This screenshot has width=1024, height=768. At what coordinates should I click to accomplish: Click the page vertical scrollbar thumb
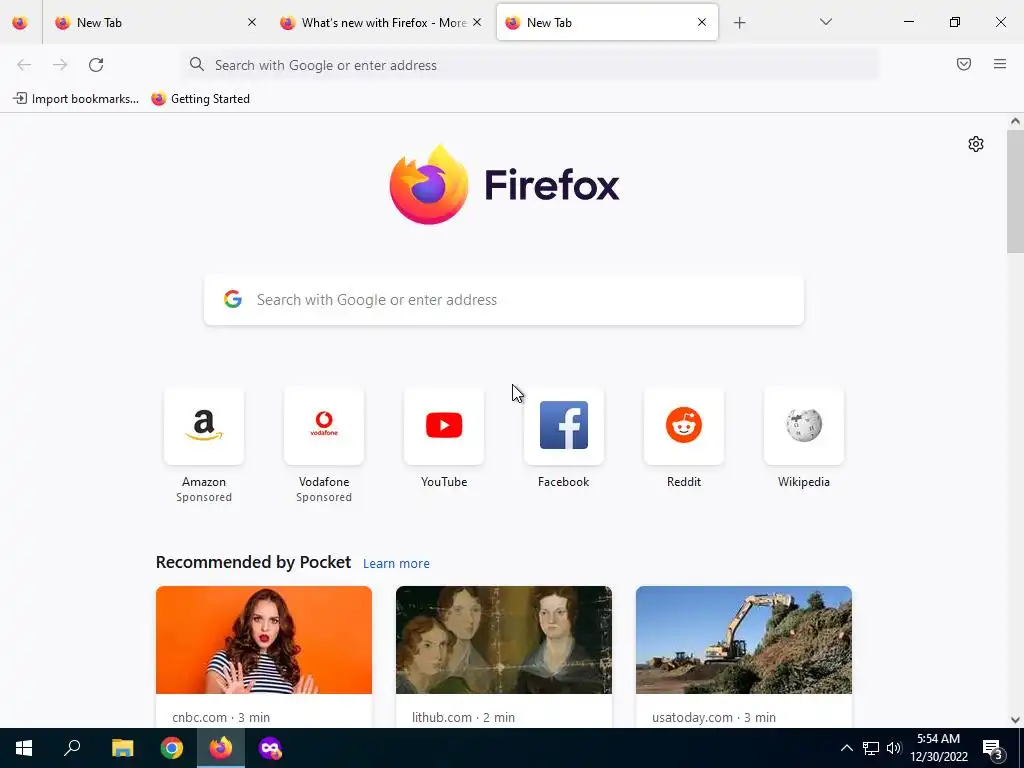pos(1015,191)
